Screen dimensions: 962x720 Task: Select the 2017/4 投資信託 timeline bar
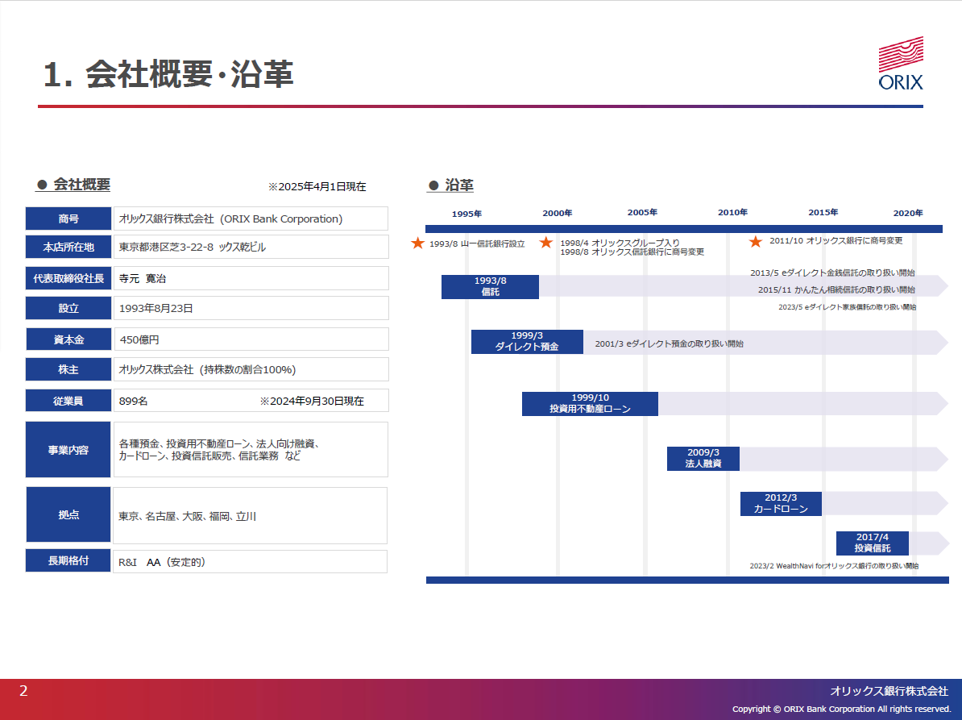pyautogui.click(x=872, y=543)
